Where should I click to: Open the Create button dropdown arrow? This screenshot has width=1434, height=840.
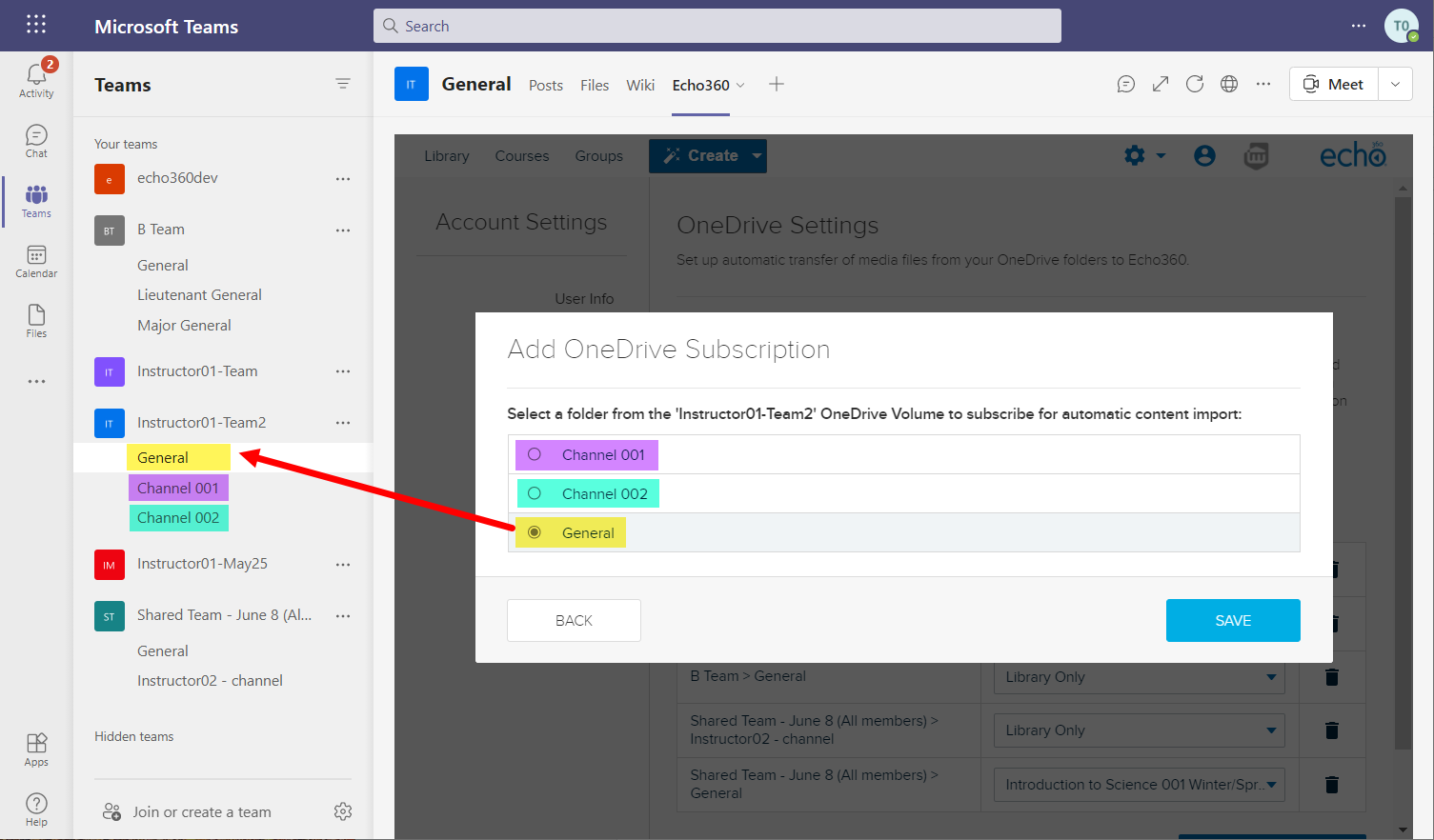757,155
